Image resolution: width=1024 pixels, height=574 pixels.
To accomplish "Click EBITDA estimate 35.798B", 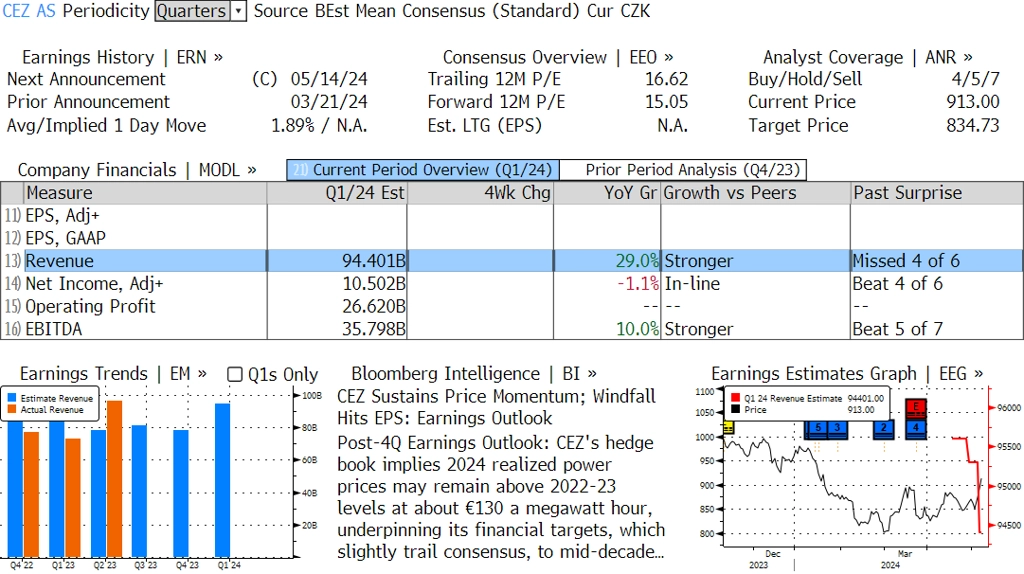I will tap(374, 329).
